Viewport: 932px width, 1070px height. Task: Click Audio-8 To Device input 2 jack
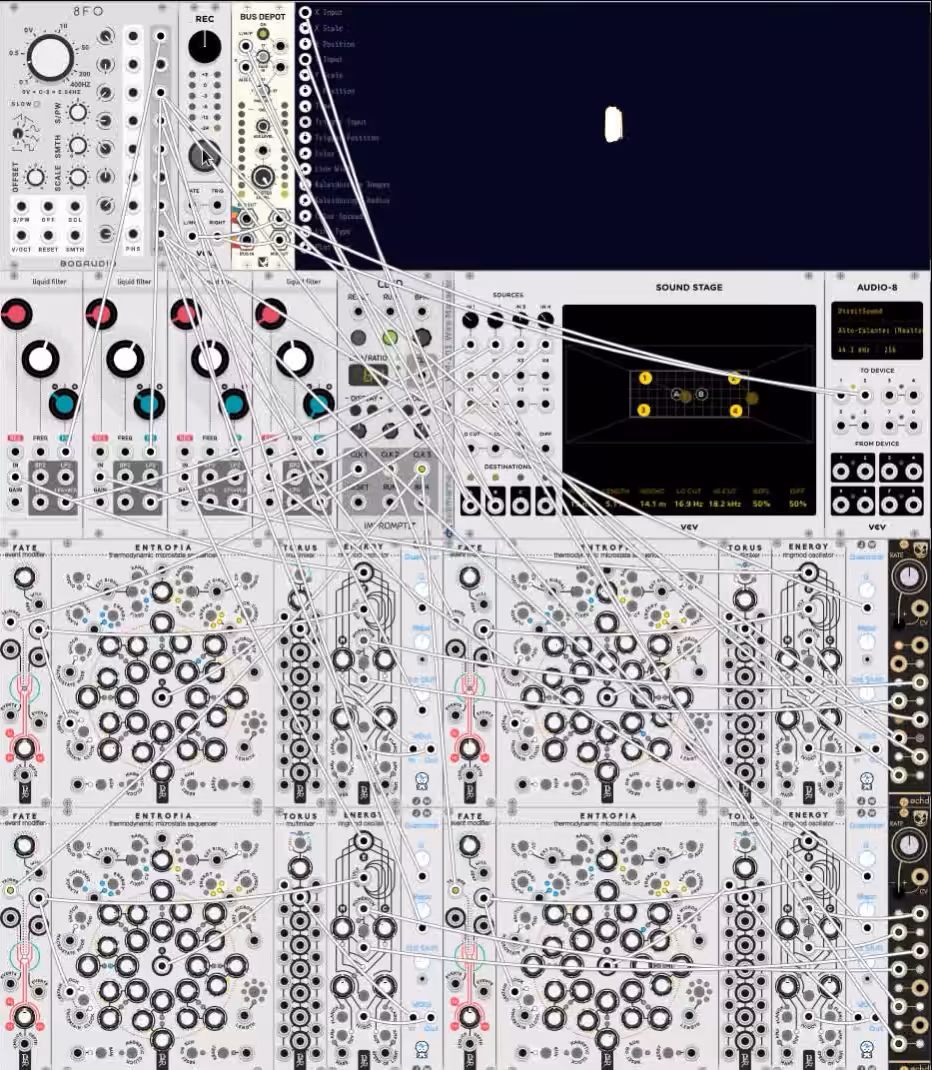pyautogui.click(x=865, y=395)
